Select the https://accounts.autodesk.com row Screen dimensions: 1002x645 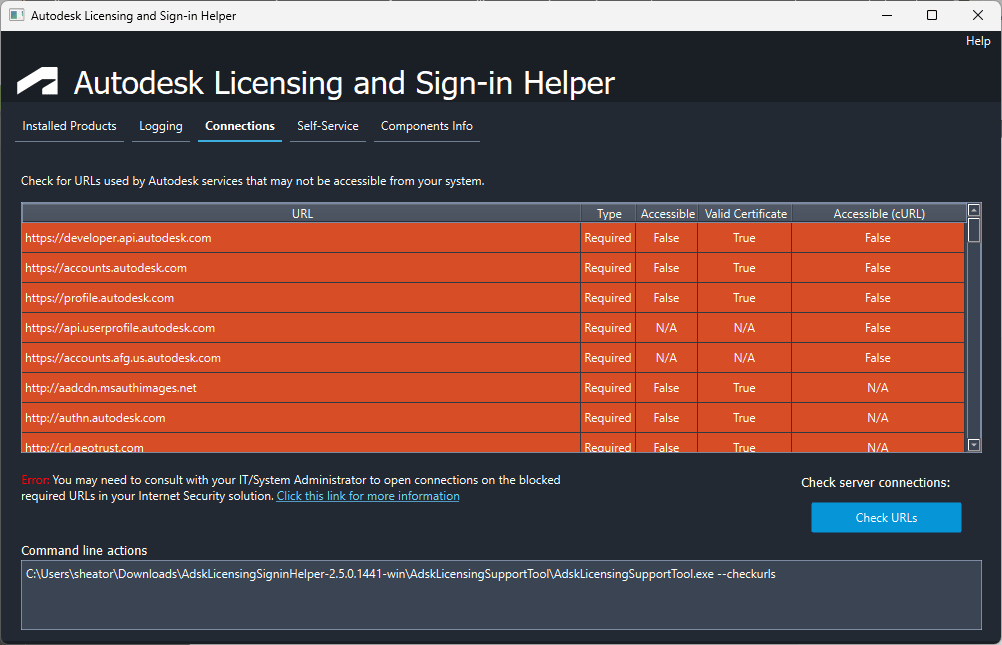coord(493,268)
